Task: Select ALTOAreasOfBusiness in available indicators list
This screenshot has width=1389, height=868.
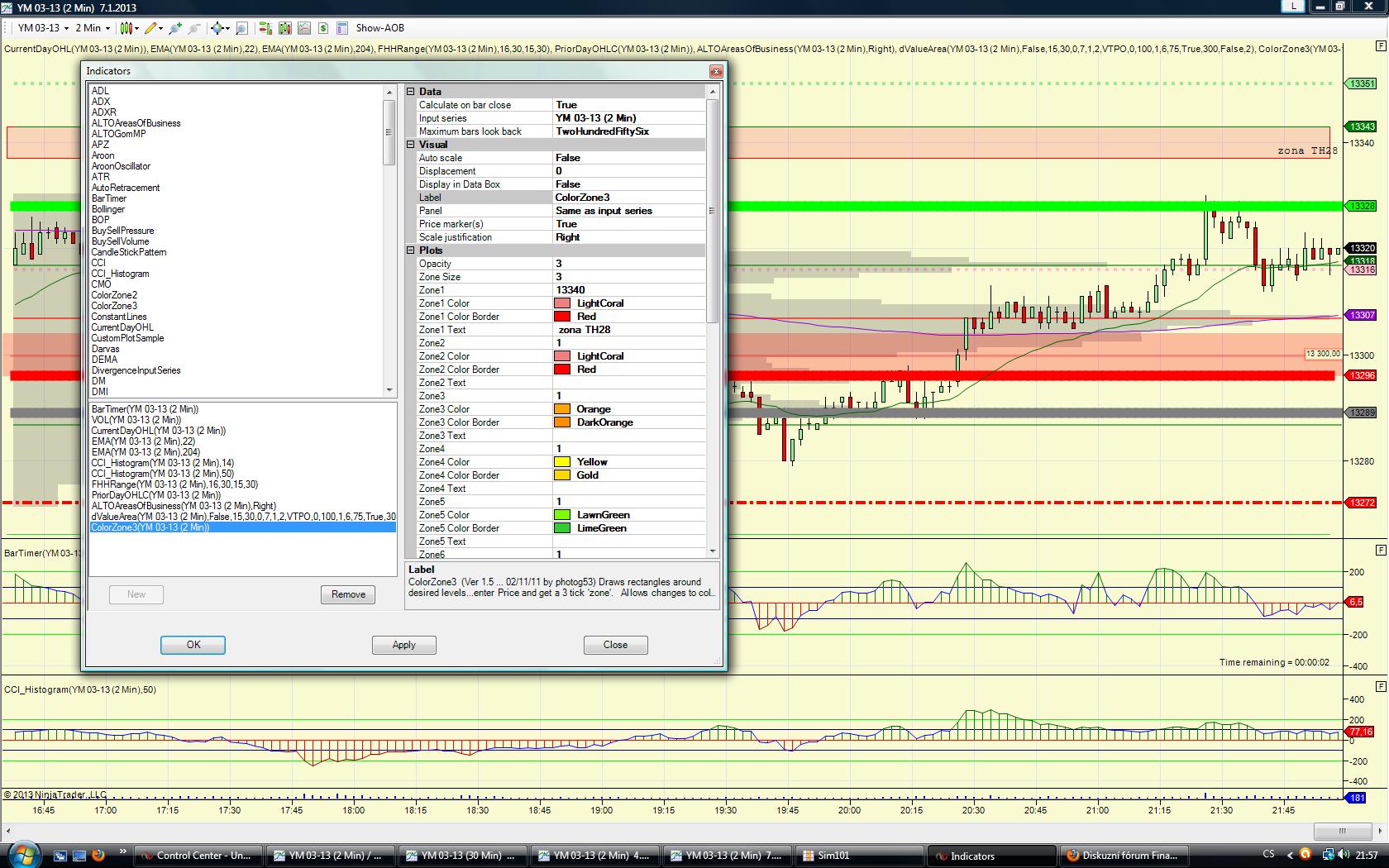Action: point(136,123)
